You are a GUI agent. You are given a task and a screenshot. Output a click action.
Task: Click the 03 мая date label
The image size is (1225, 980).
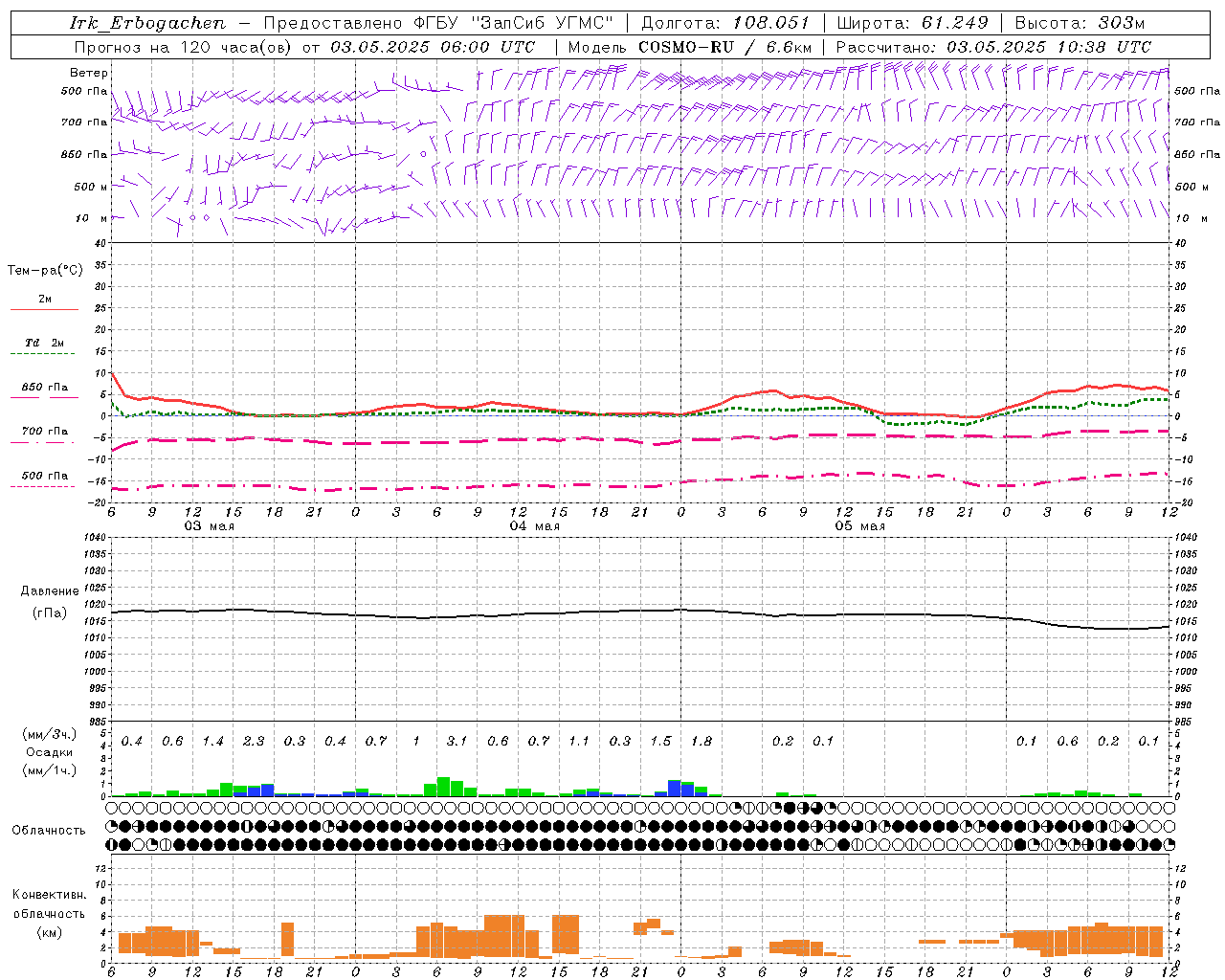click(209, 526)
